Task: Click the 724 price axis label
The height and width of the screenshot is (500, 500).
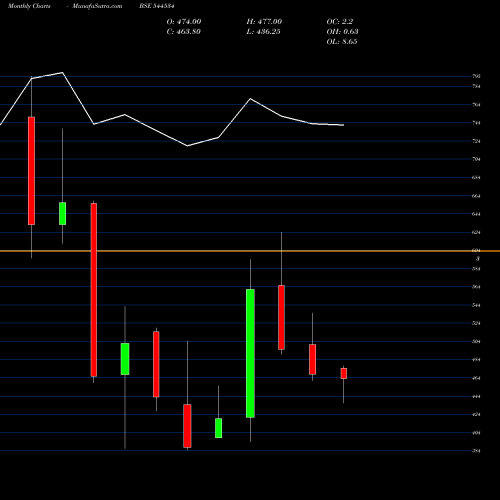Action: pyautogui.click(x=476, y=141)
